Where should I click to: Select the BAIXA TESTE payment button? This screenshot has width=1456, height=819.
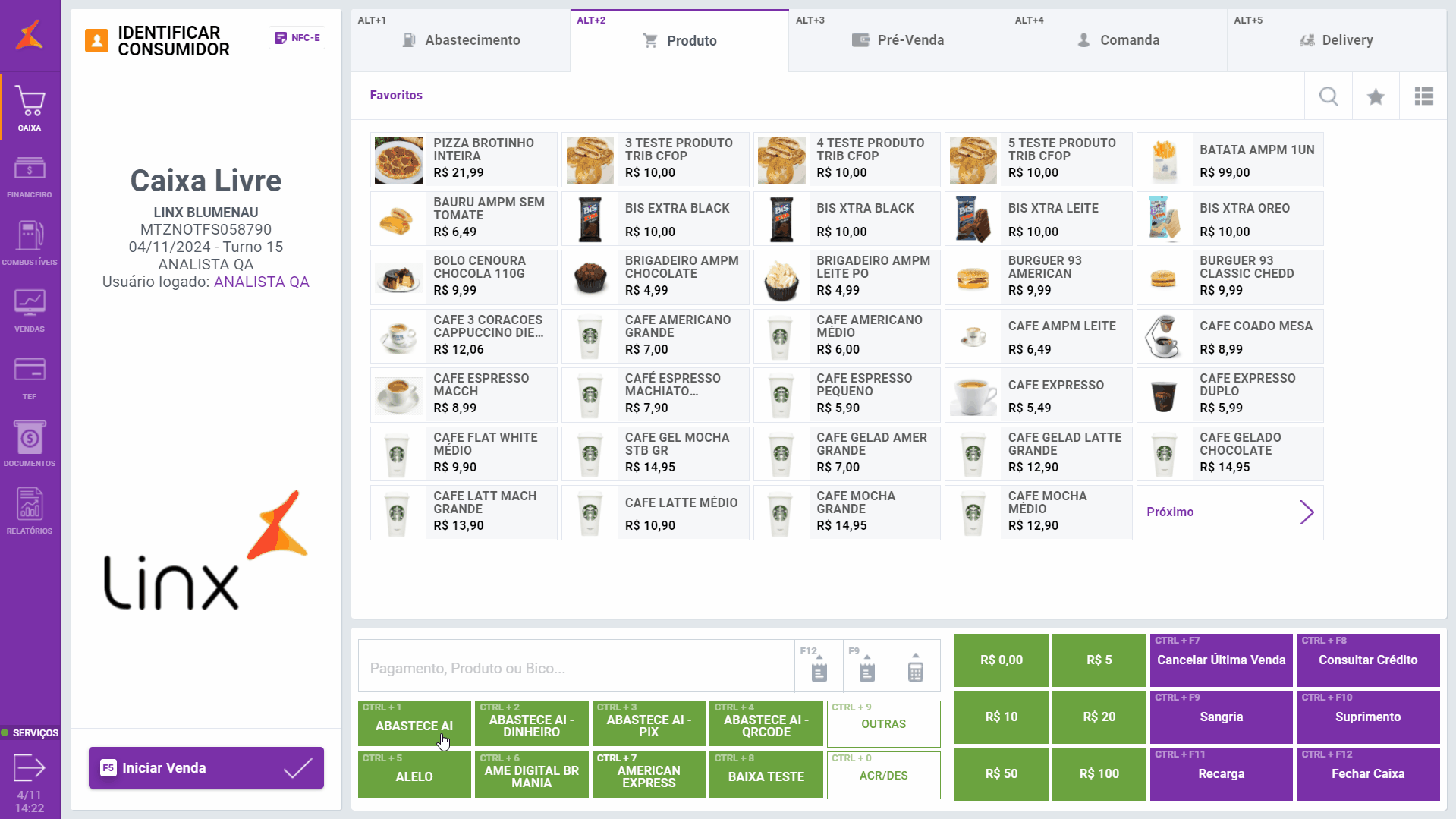(x=766, y=775)
